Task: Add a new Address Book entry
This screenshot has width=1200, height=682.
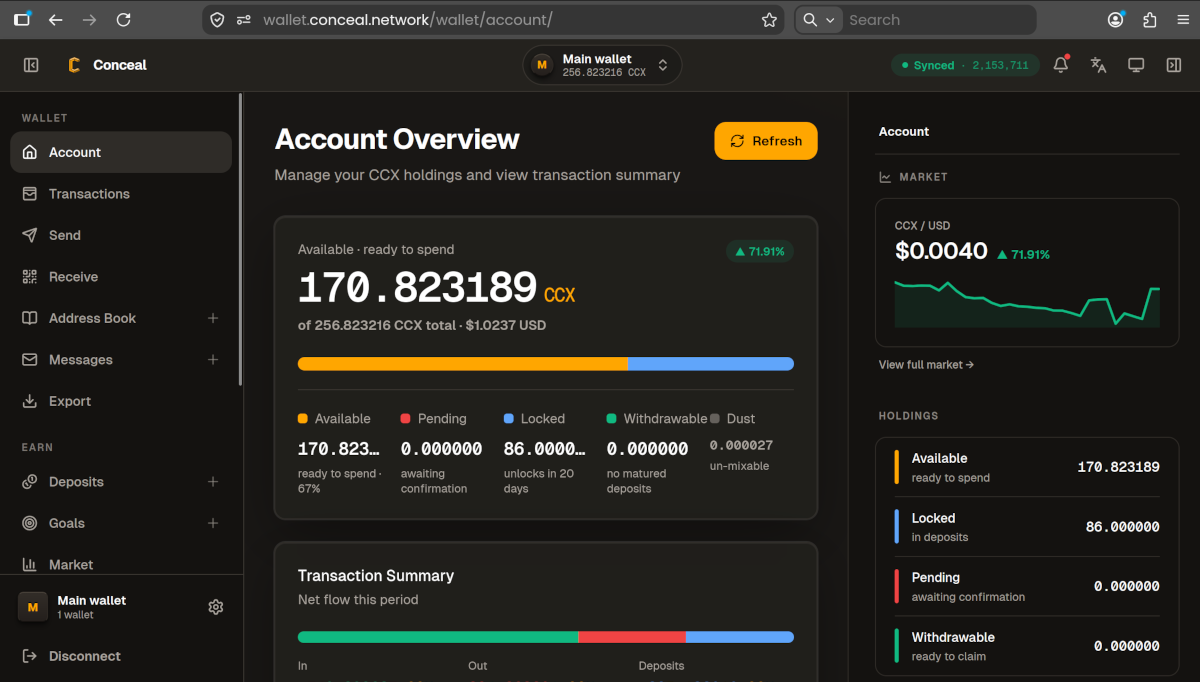Action: [213, 318]
